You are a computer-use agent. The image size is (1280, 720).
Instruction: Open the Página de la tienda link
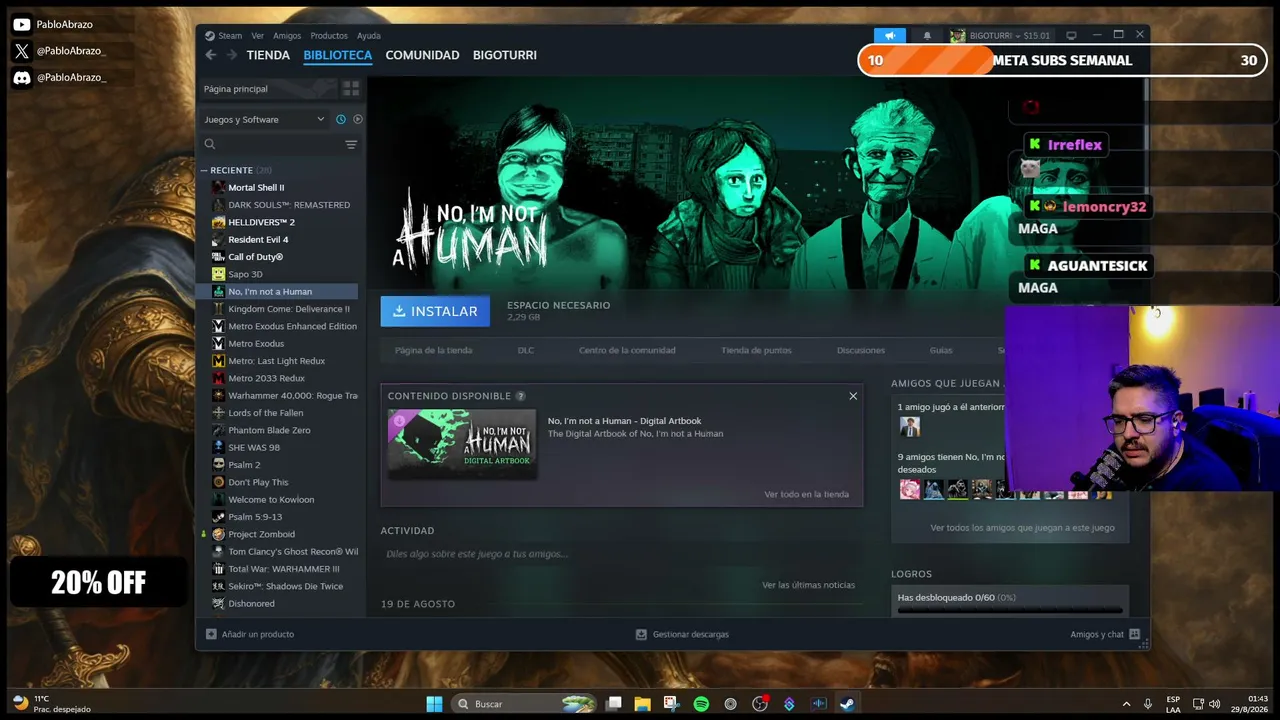433,350
